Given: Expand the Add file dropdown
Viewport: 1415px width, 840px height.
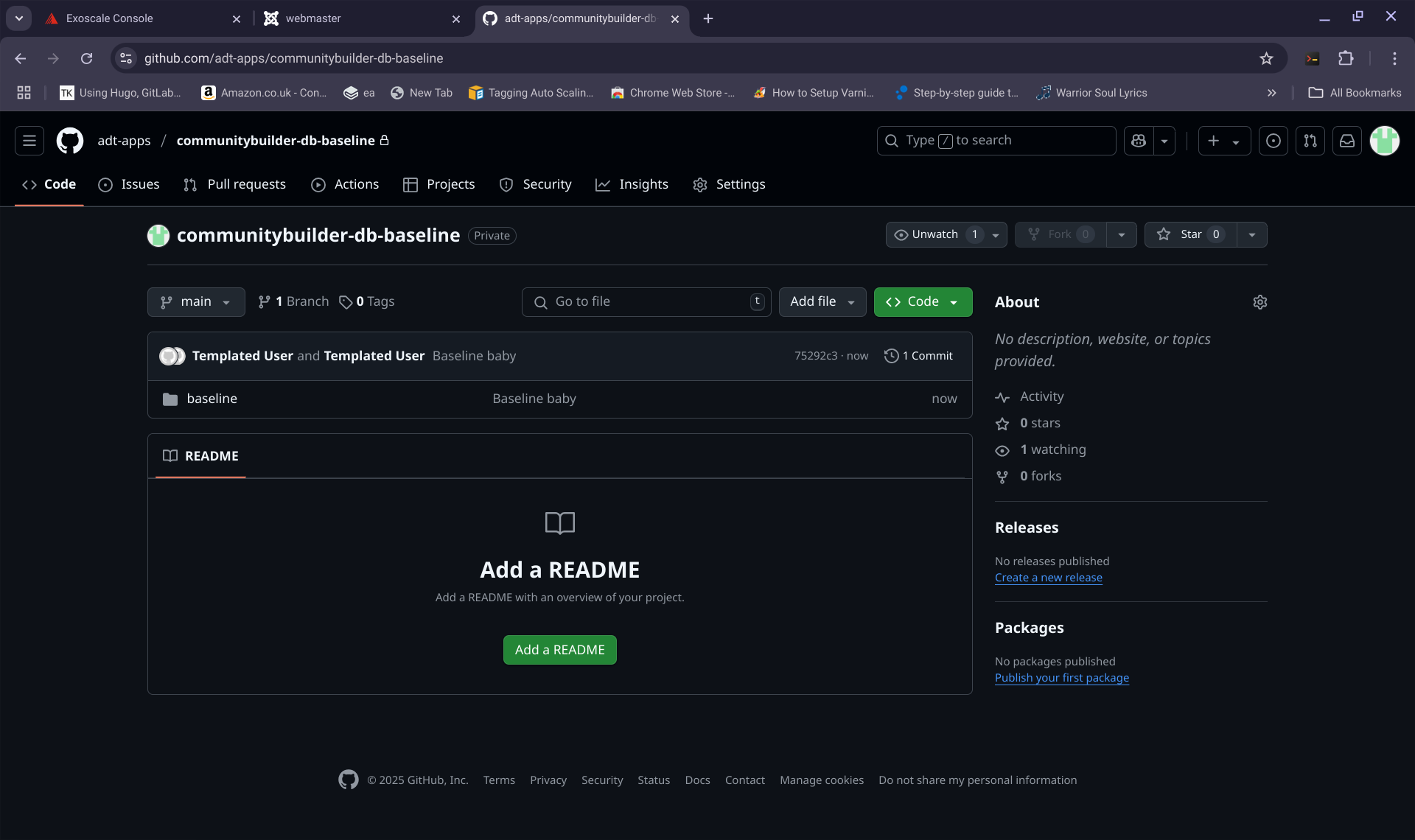Looking at the screenshot, I should point(822,302).
